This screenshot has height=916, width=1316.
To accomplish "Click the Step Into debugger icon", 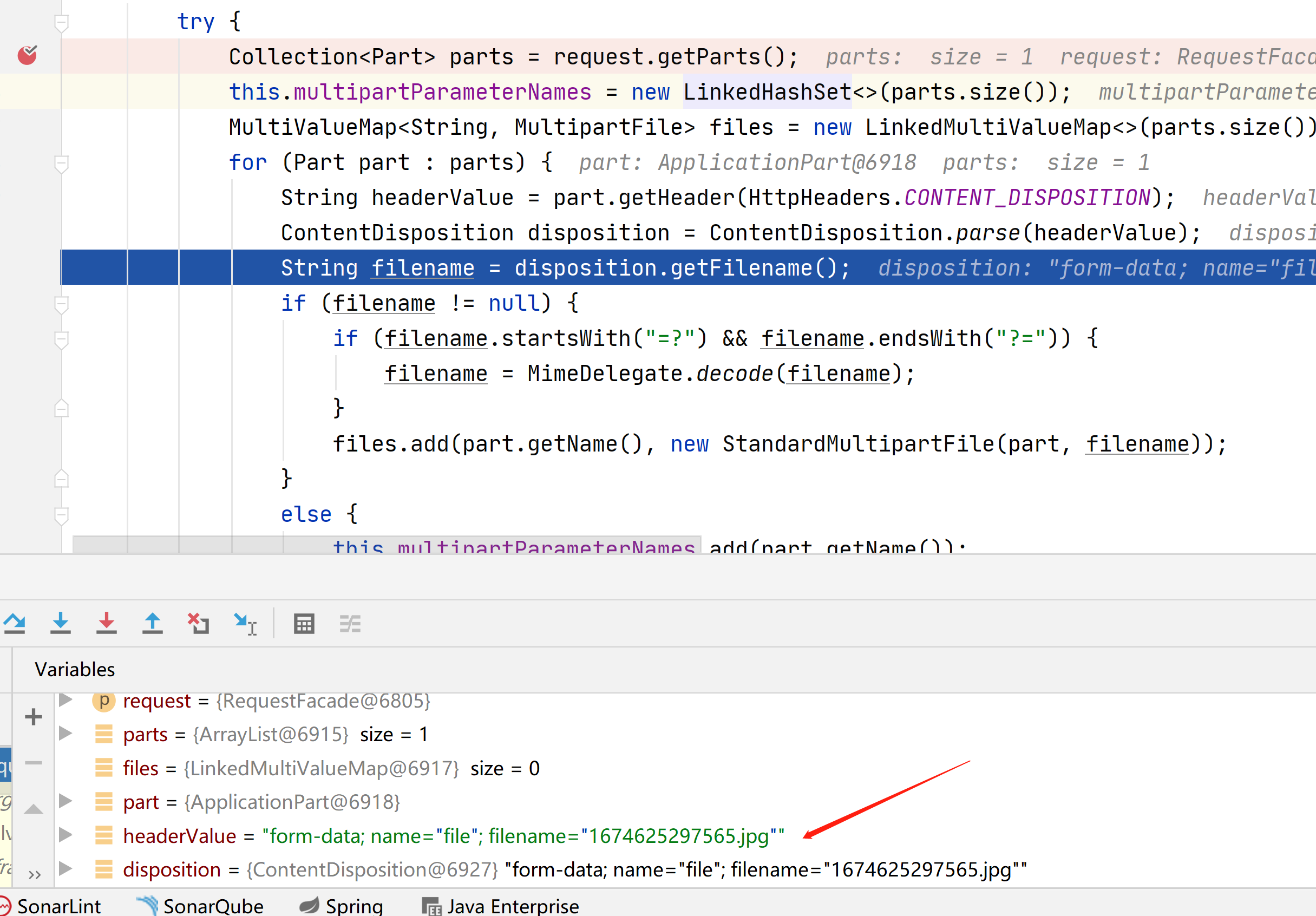I will [61, 623].
